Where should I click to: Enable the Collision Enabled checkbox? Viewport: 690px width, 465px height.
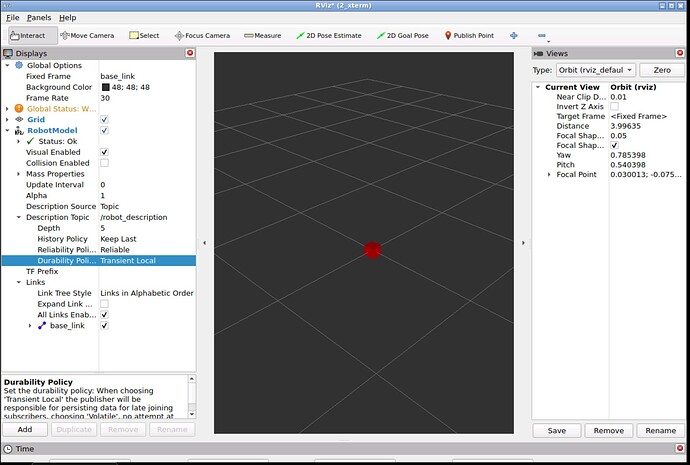pos(104,163)
